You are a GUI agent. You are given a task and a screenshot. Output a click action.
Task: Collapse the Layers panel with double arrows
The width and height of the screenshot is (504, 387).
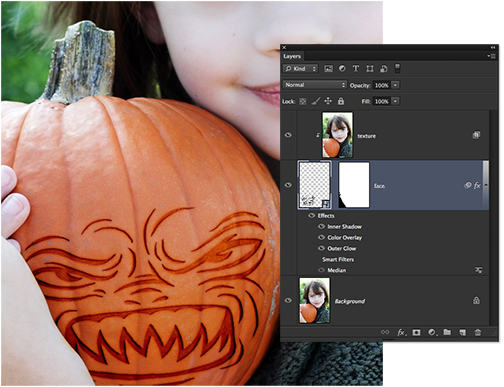[493, 48]
